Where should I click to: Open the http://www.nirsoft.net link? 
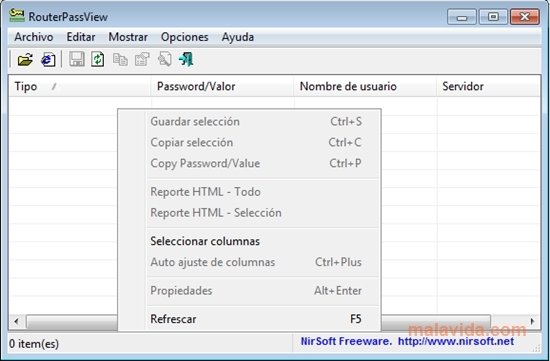click(x=456, y=341)
